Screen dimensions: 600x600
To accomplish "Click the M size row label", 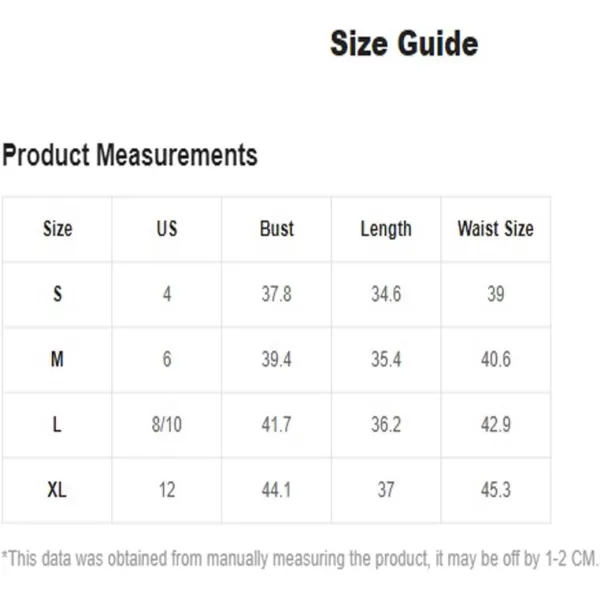I will pos(57,359).
